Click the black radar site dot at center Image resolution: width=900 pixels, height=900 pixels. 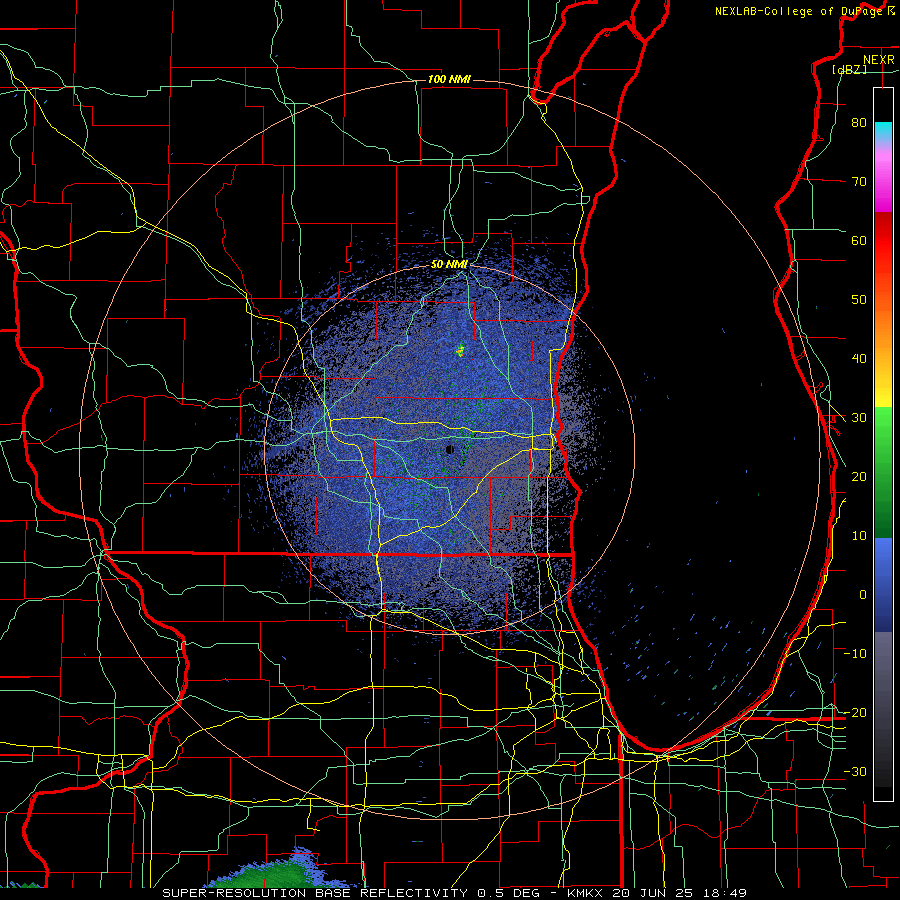450,449
